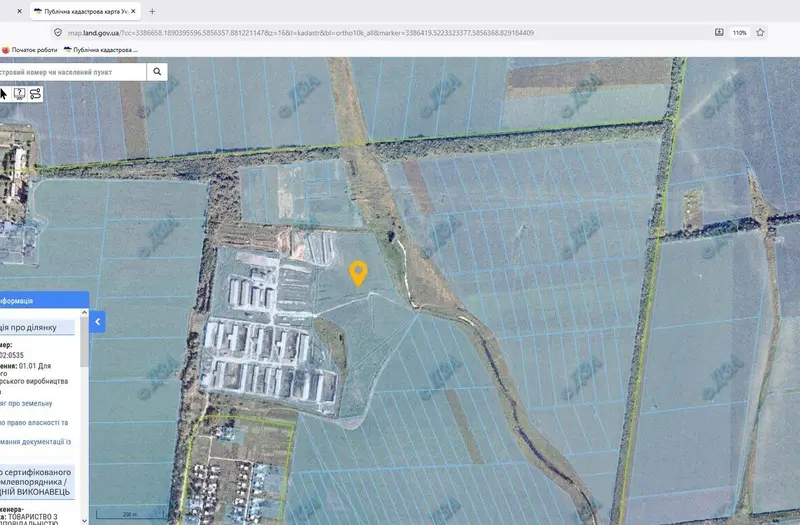
Task: Close the Публічна кадастрова карта tab
Action: (x=134, y=11)
